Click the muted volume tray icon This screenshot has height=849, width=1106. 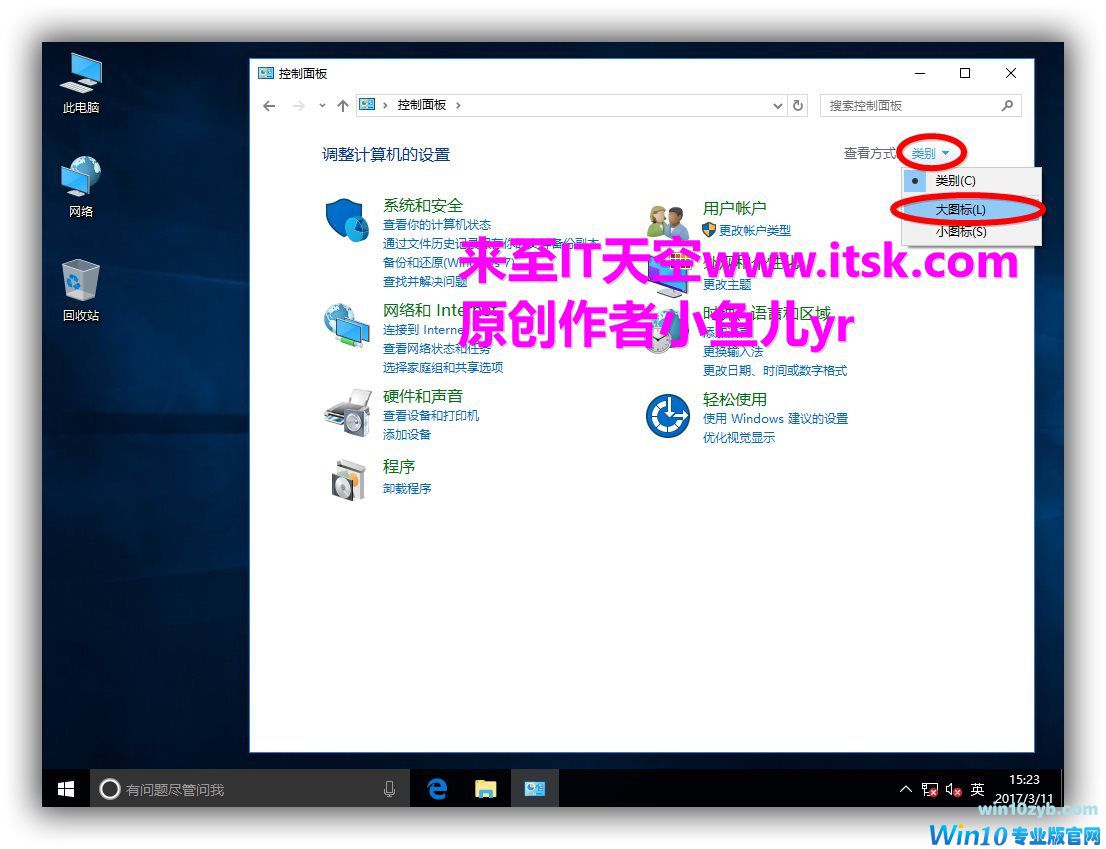coord(953,790)
